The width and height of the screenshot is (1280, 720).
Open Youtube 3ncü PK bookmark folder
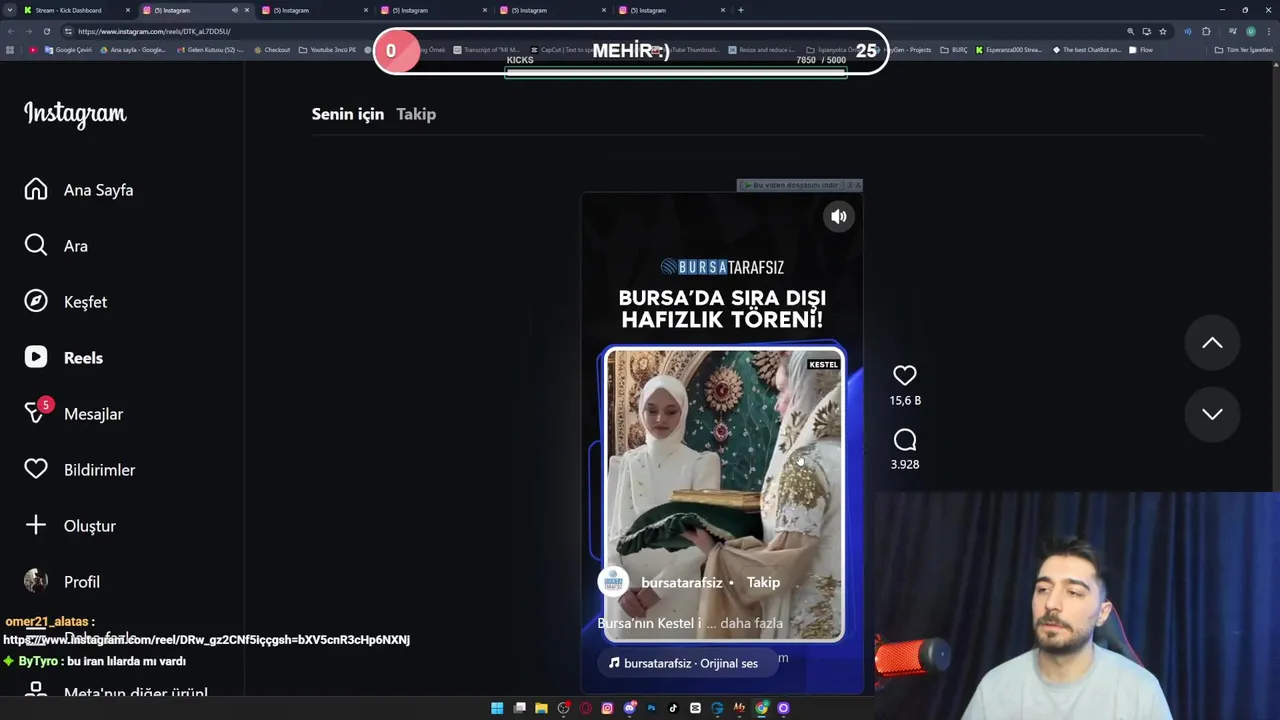(x=327, y=50)
